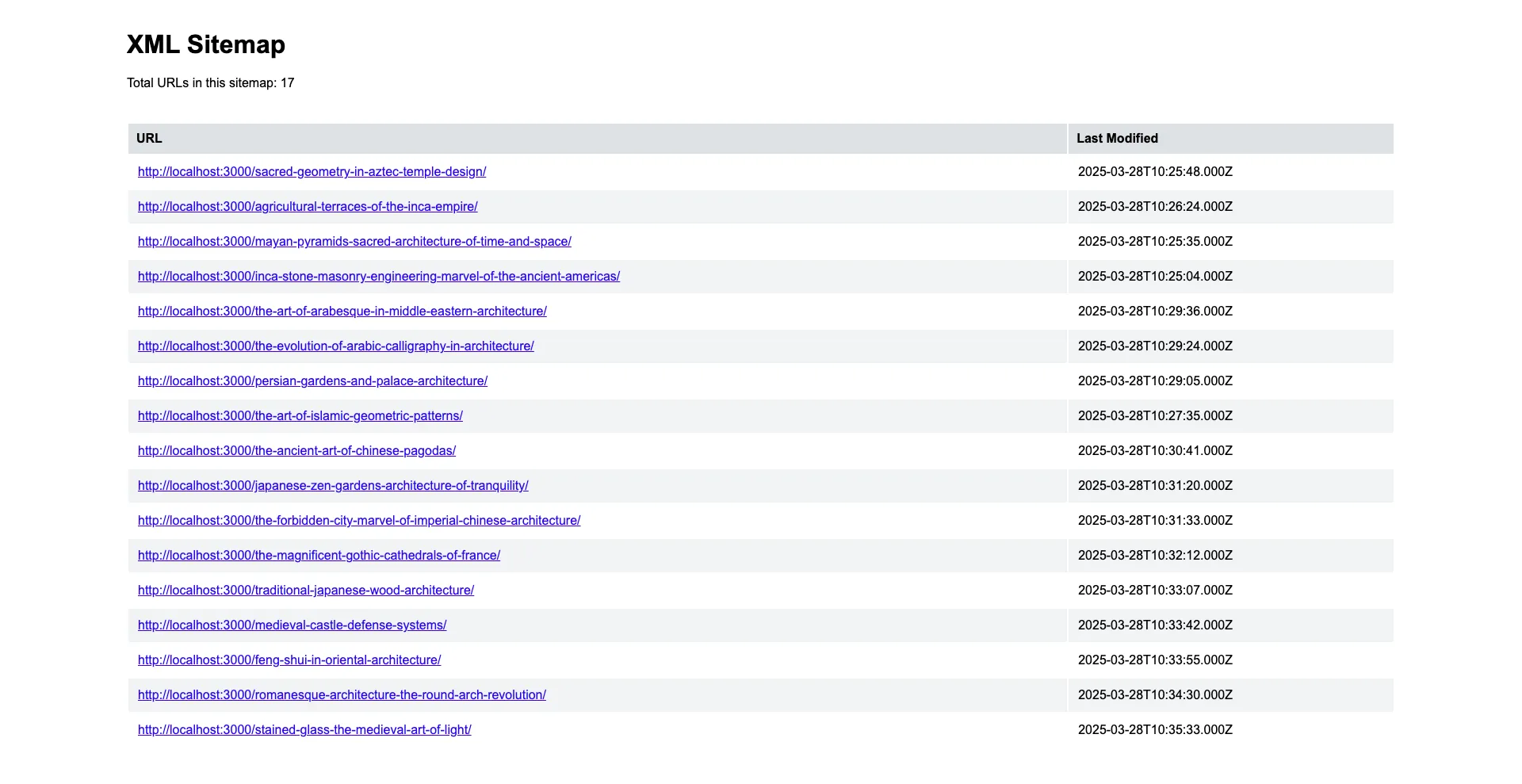Follow the inca-stone-masonry engineering marvel link
This screenshot has height=784, width=1522.
pyautogui.click(x=379, y=277)
